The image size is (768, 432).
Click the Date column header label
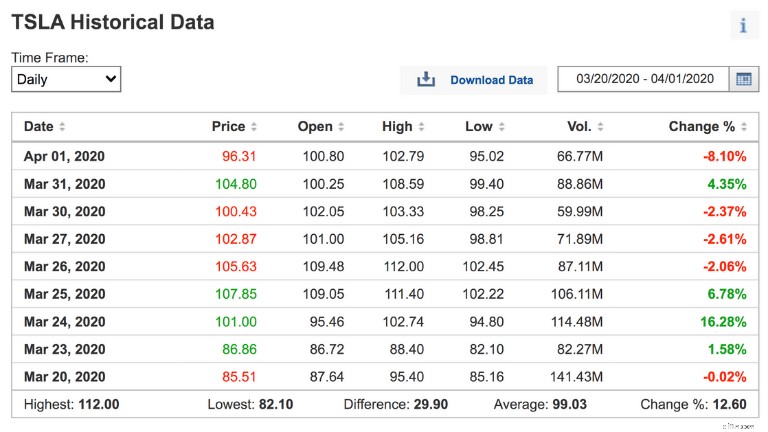point(39,126)
